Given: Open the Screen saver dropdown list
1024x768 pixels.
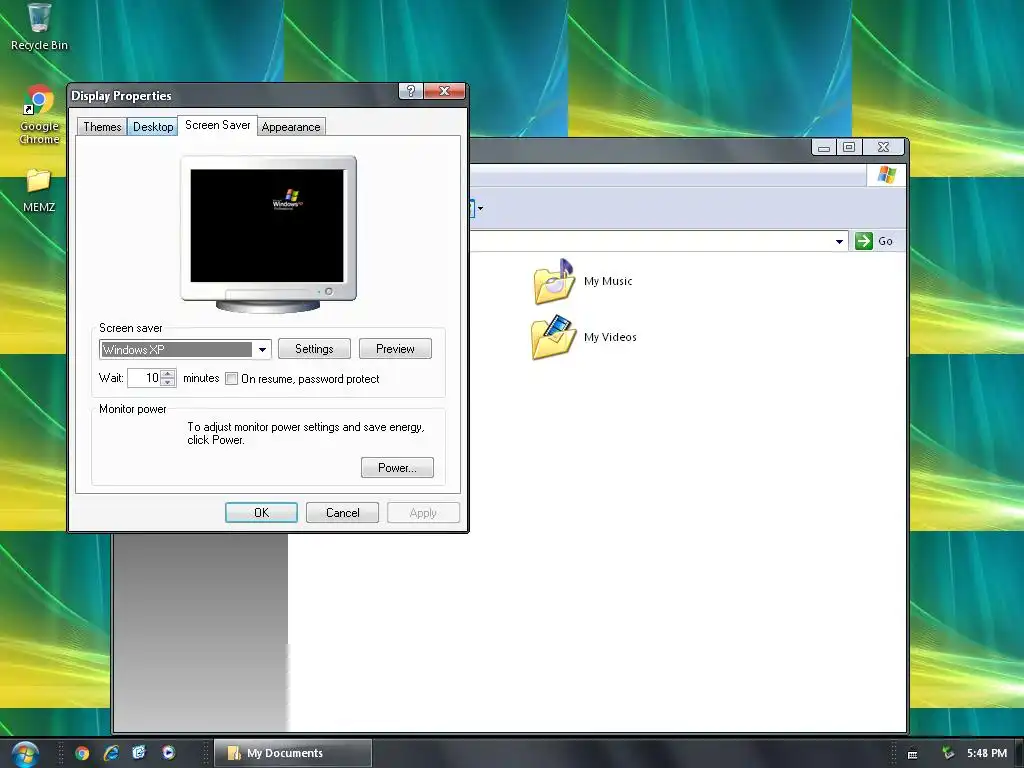Looking at the screenshot, I should (x=262, y=349).
